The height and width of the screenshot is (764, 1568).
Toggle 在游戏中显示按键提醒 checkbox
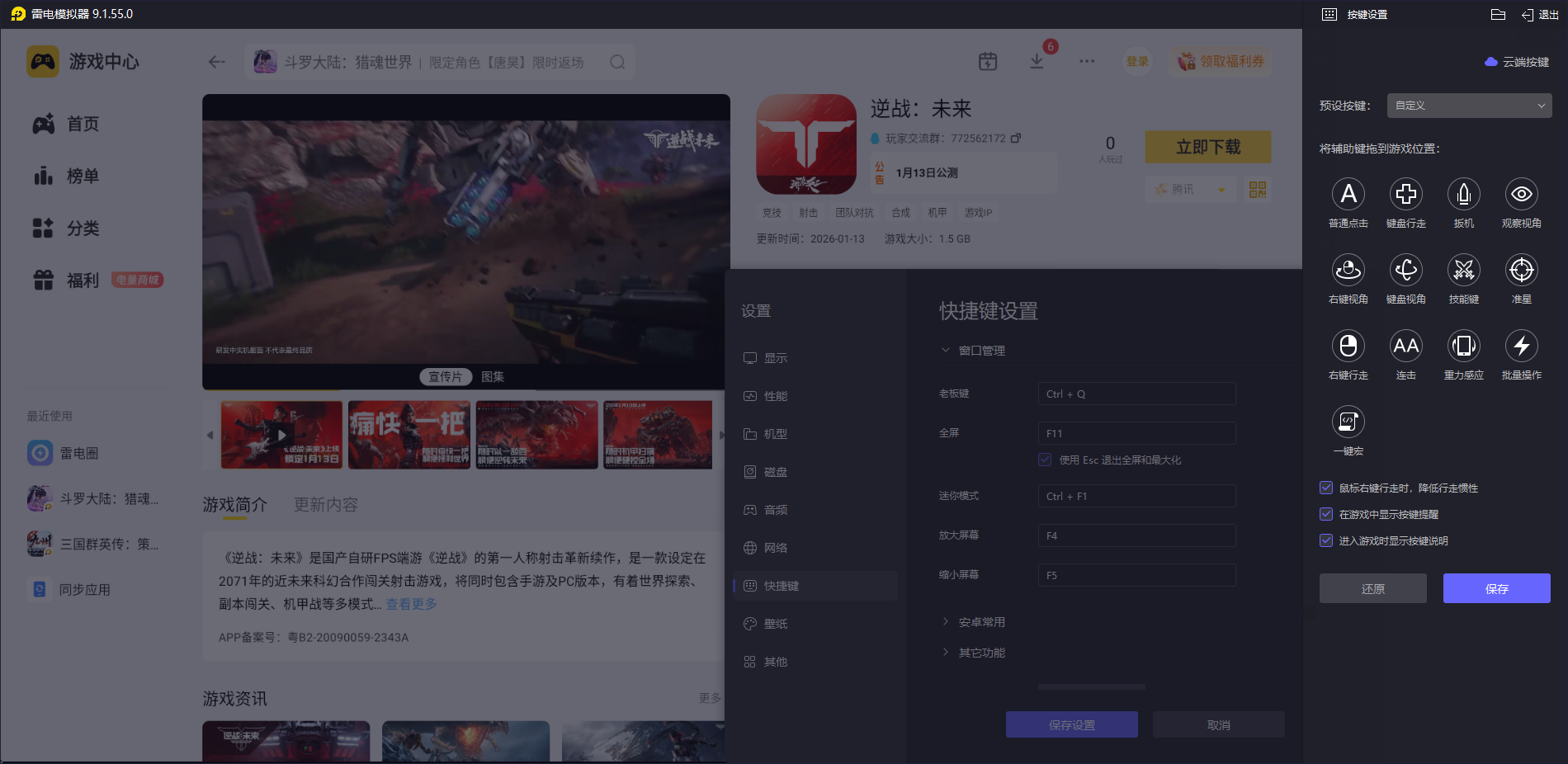coord(1326,515)
